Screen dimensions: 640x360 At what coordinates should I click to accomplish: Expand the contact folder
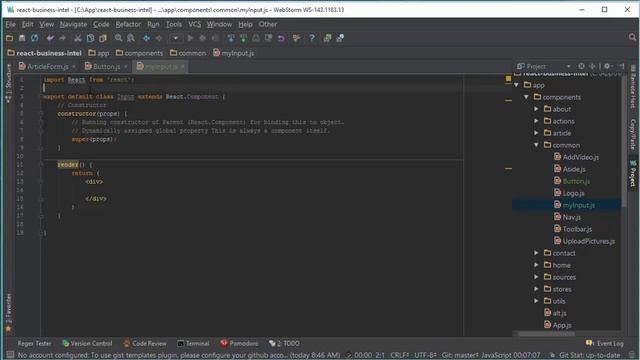(536, 253)
